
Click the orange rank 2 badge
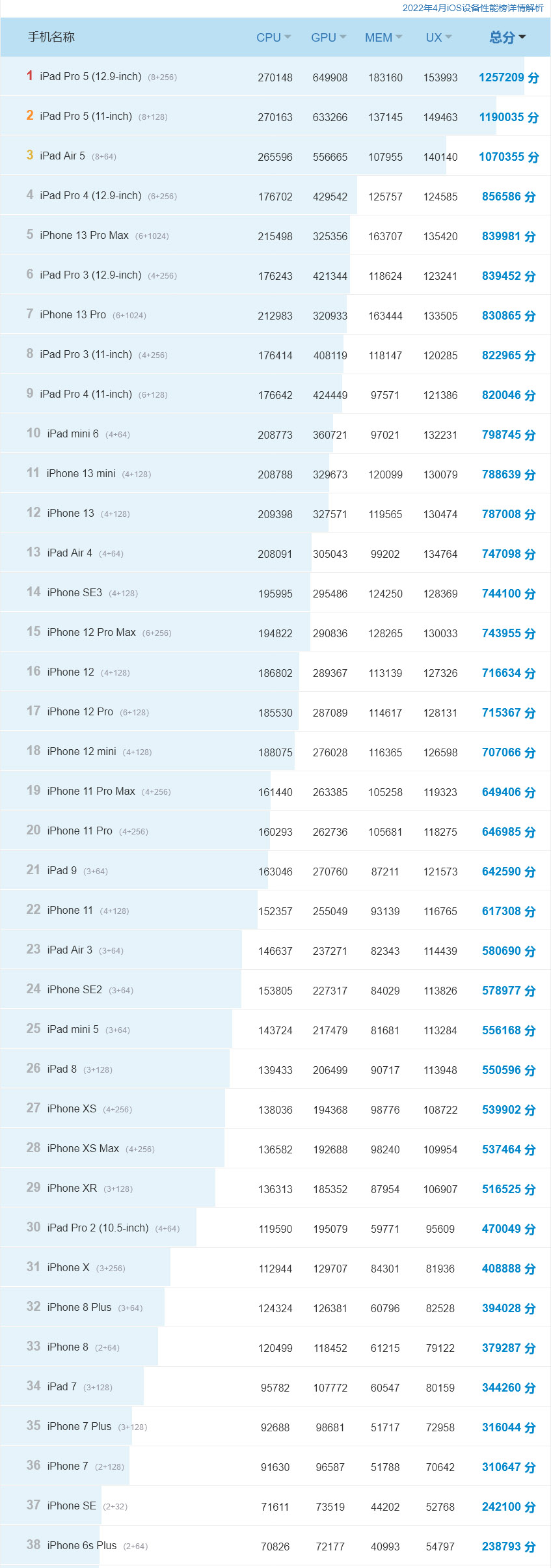30,116
